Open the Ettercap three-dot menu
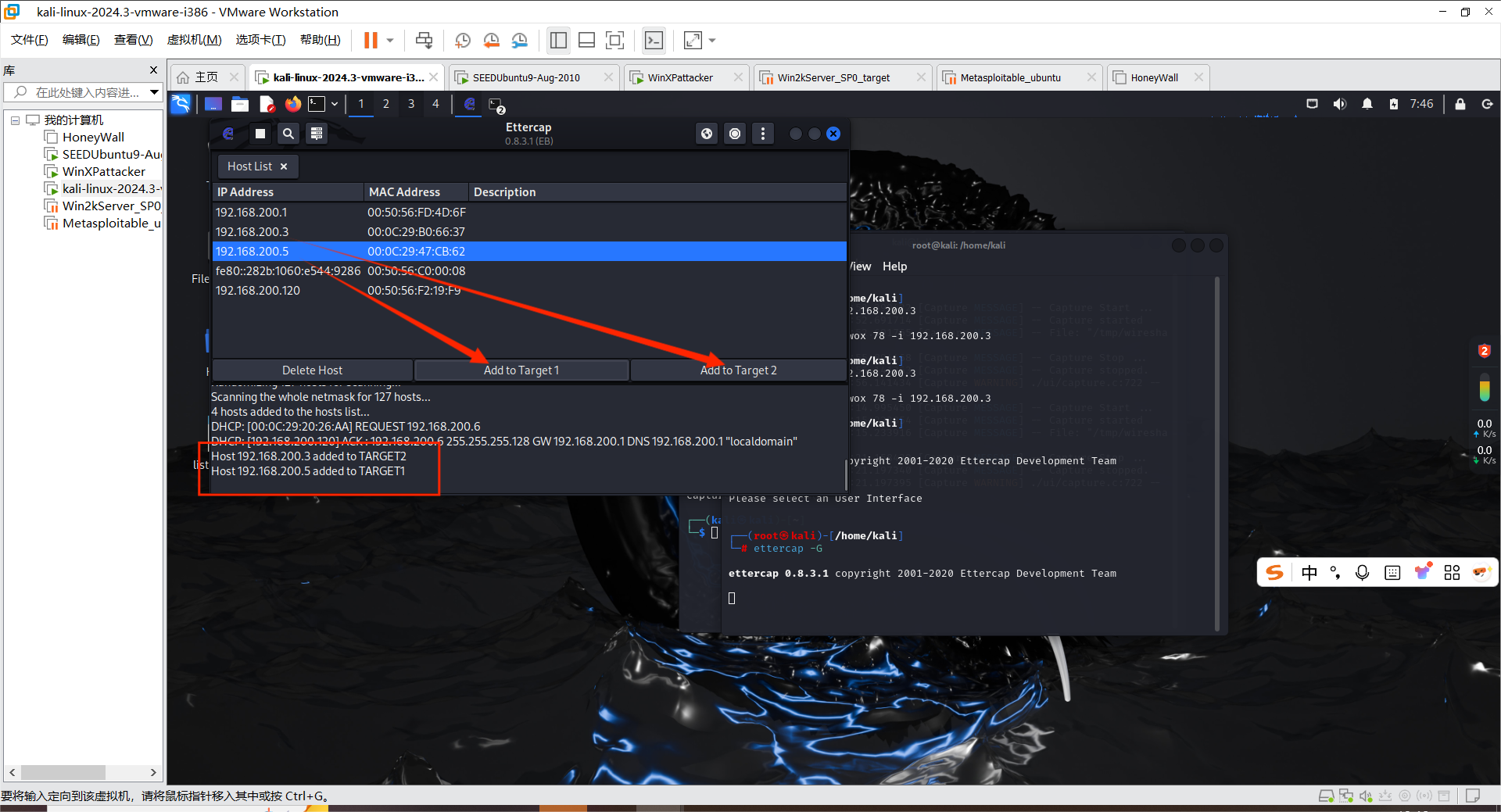 click(x=763, y=134)
